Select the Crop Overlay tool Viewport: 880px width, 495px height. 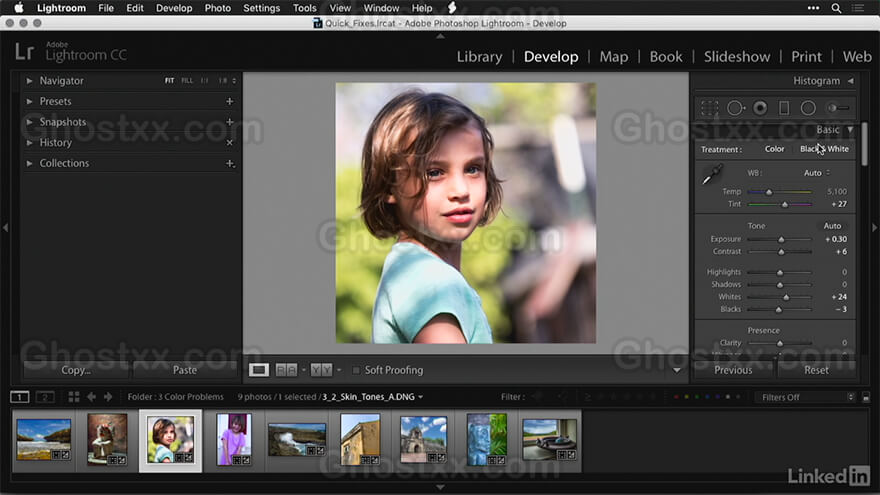[x=709, y=108]
